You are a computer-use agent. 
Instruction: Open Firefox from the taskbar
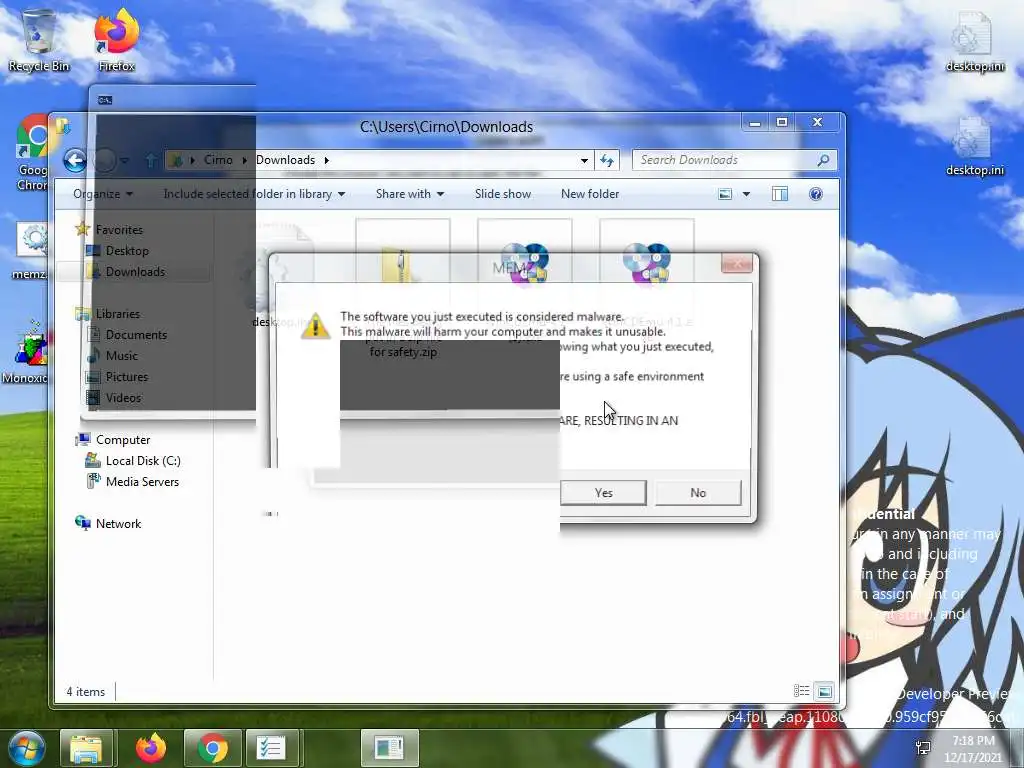(151, 748)
